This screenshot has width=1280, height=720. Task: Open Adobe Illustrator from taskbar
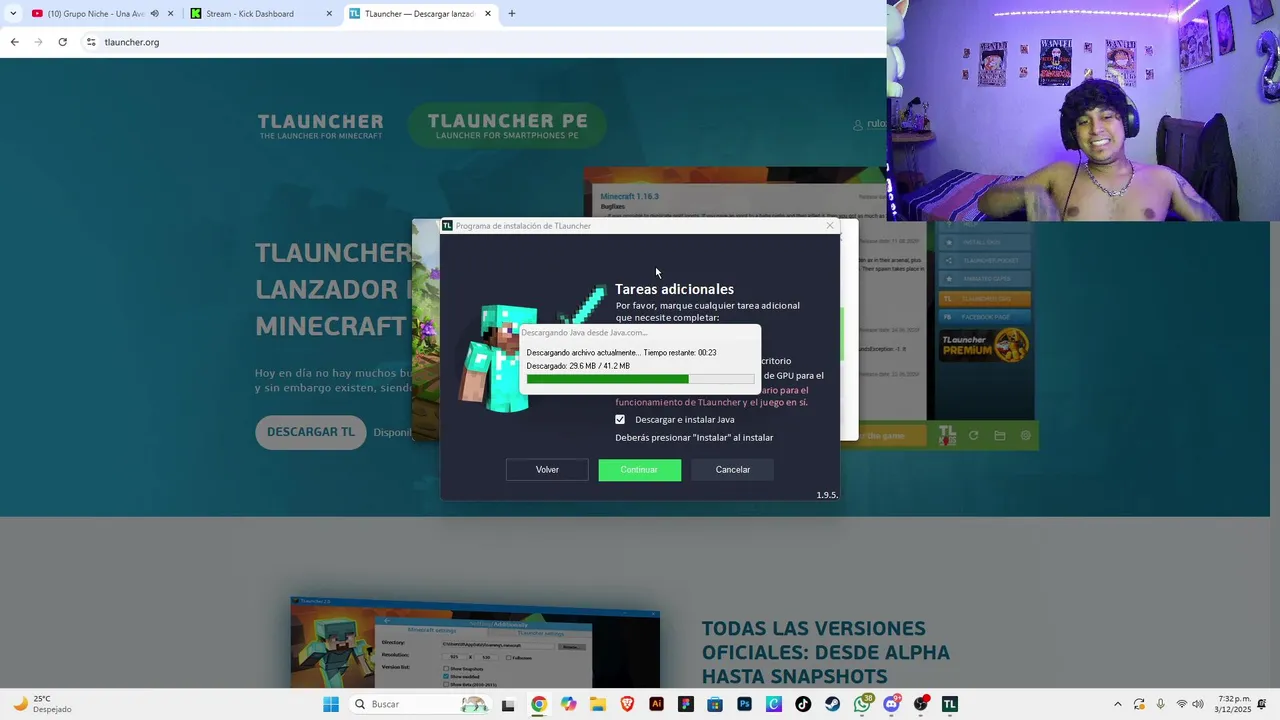point(656,704)
